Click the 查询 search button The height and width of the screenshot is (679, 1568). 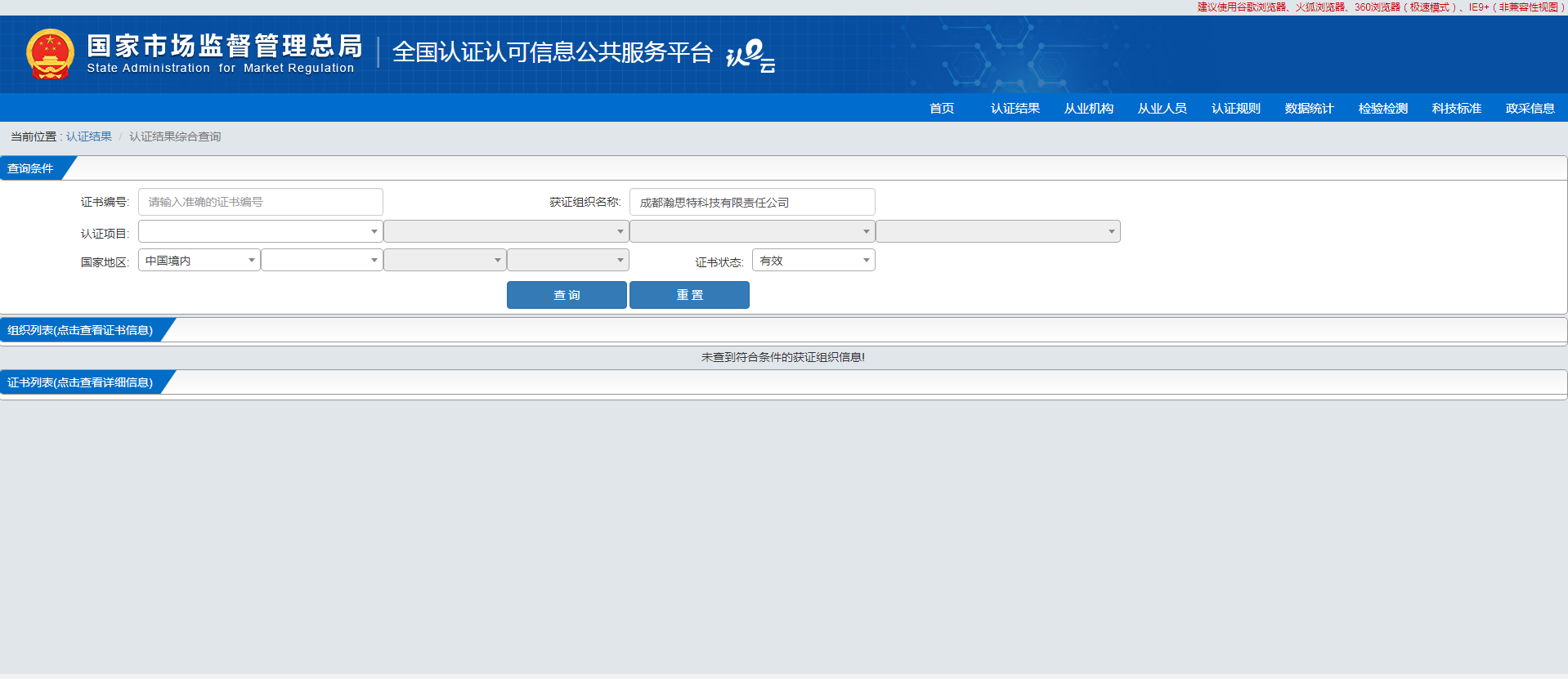tap(567, 295)
